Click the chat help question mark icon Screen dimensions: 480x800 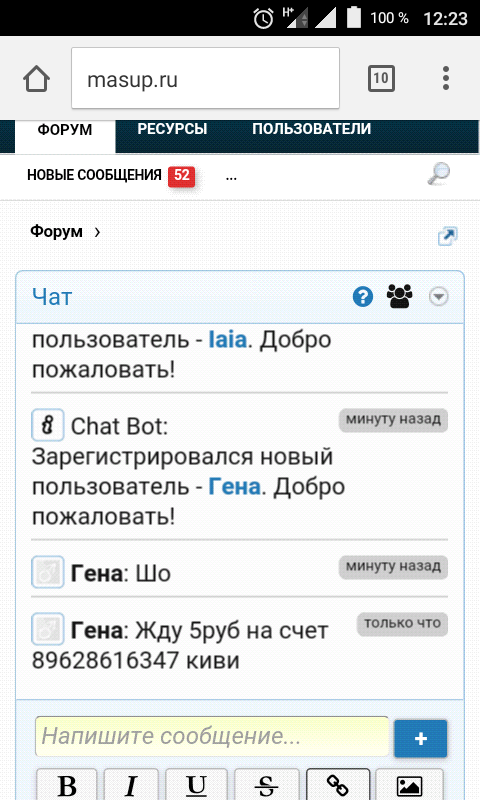pyautogui.click(x=363, y=296)
